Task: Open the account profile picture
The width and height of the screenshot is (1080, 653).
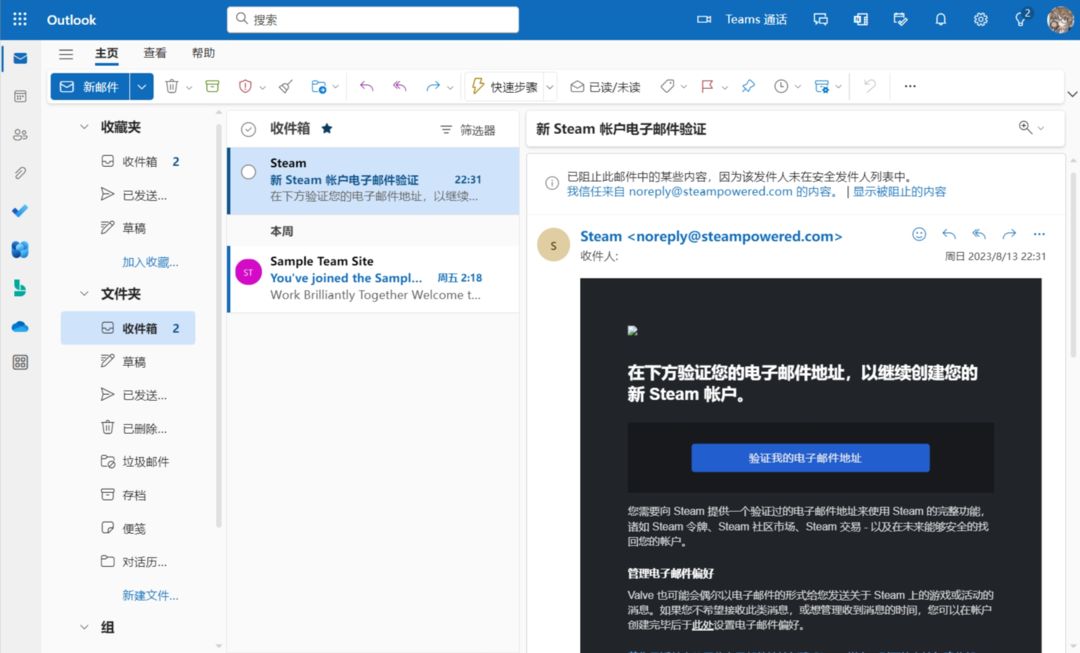Action: click(1060, 19)
